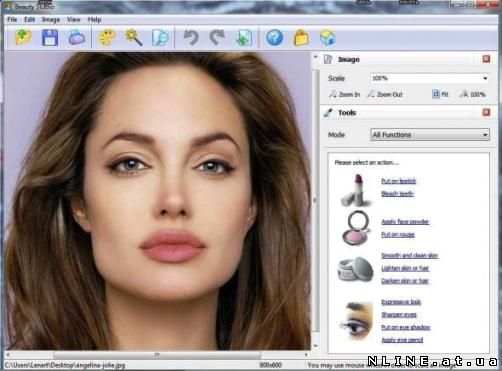Click Zoom In button
The height and width of the screenshot is (371, 502).
[345, 94]
